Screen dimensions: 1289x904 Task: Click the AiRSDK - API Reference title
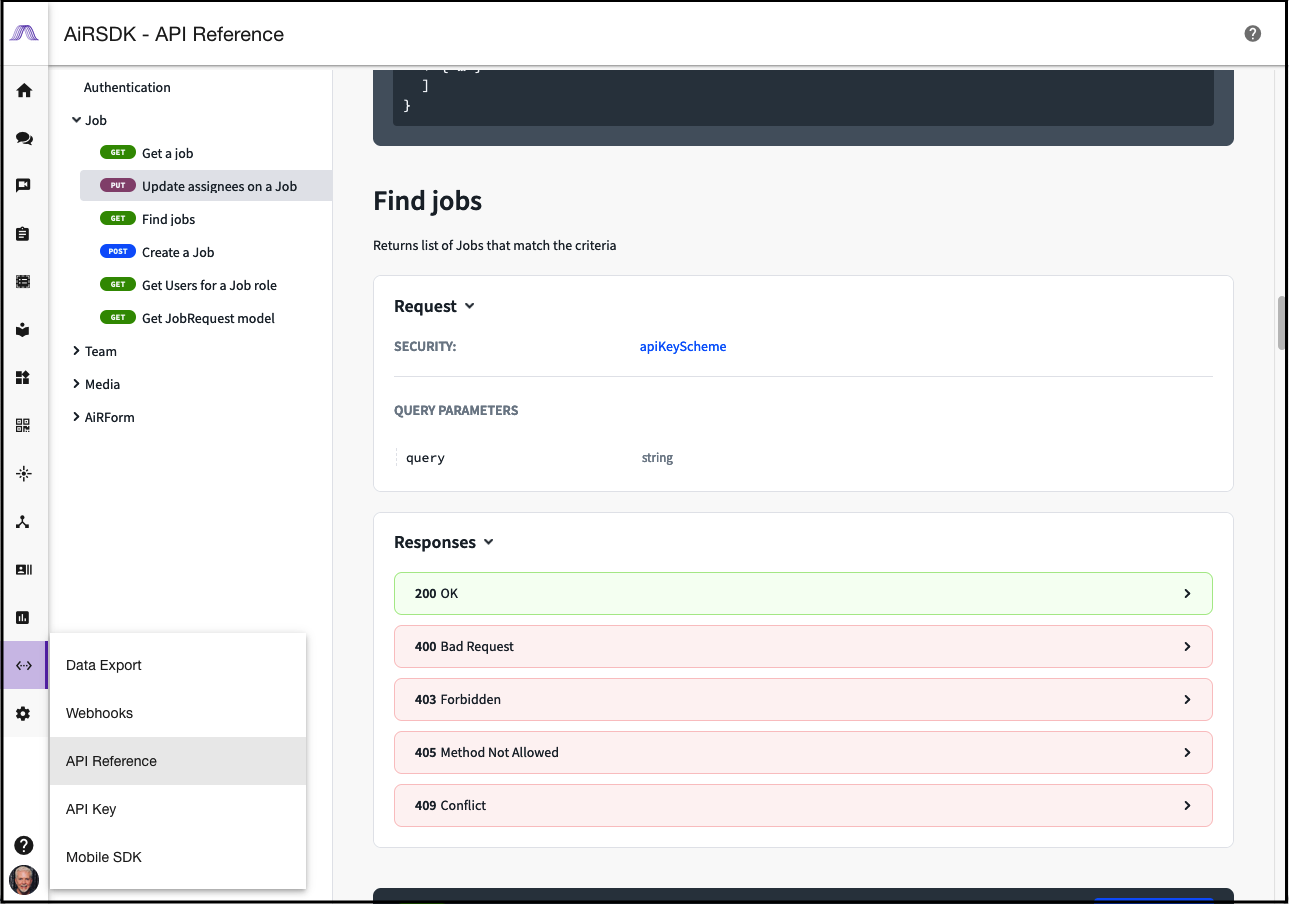coord(174,34)
